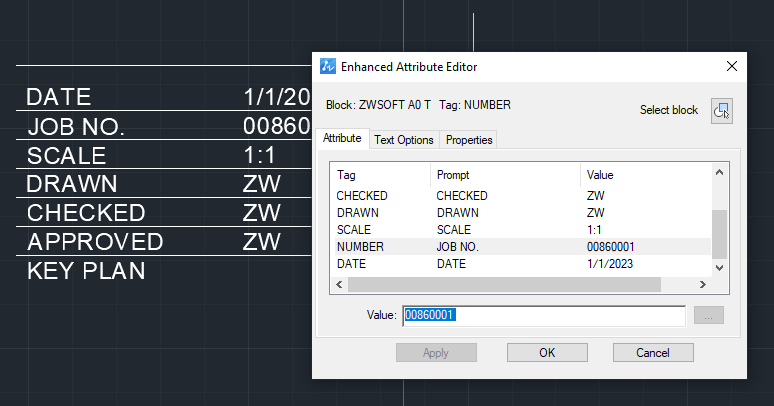This screenshot has width=774, height=406.
Task: Click the 00860001 value cell in list
Action: tap(611, 246)
